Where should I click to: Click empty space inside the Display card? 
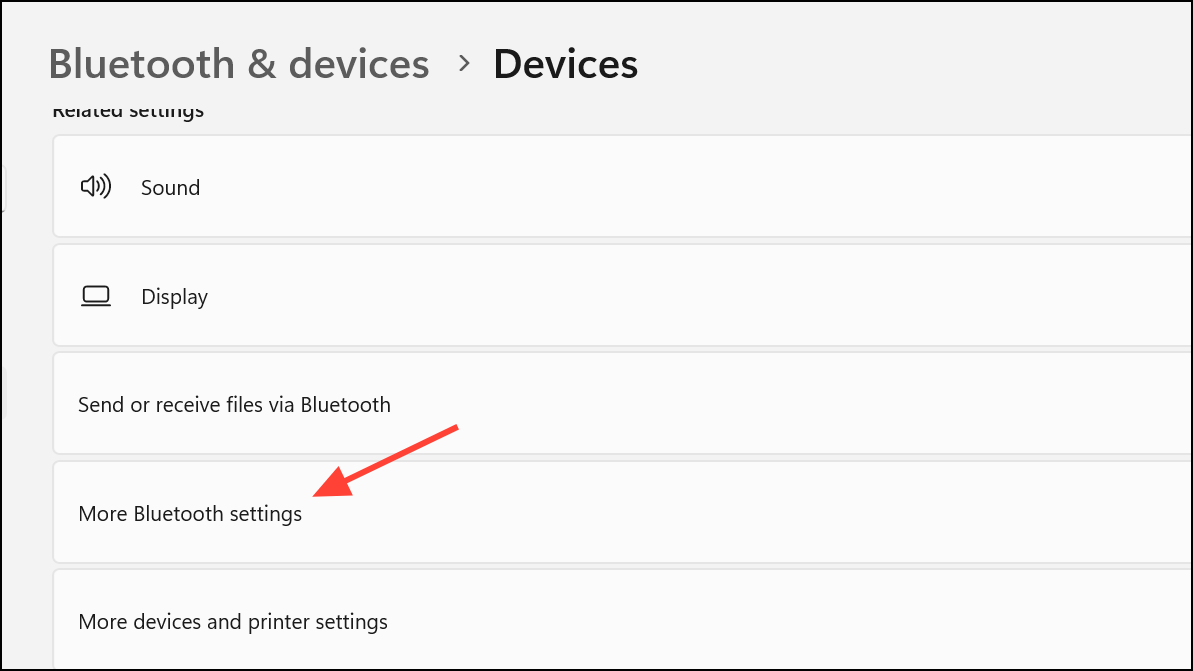pyautogui.click(x=685, y=296)
